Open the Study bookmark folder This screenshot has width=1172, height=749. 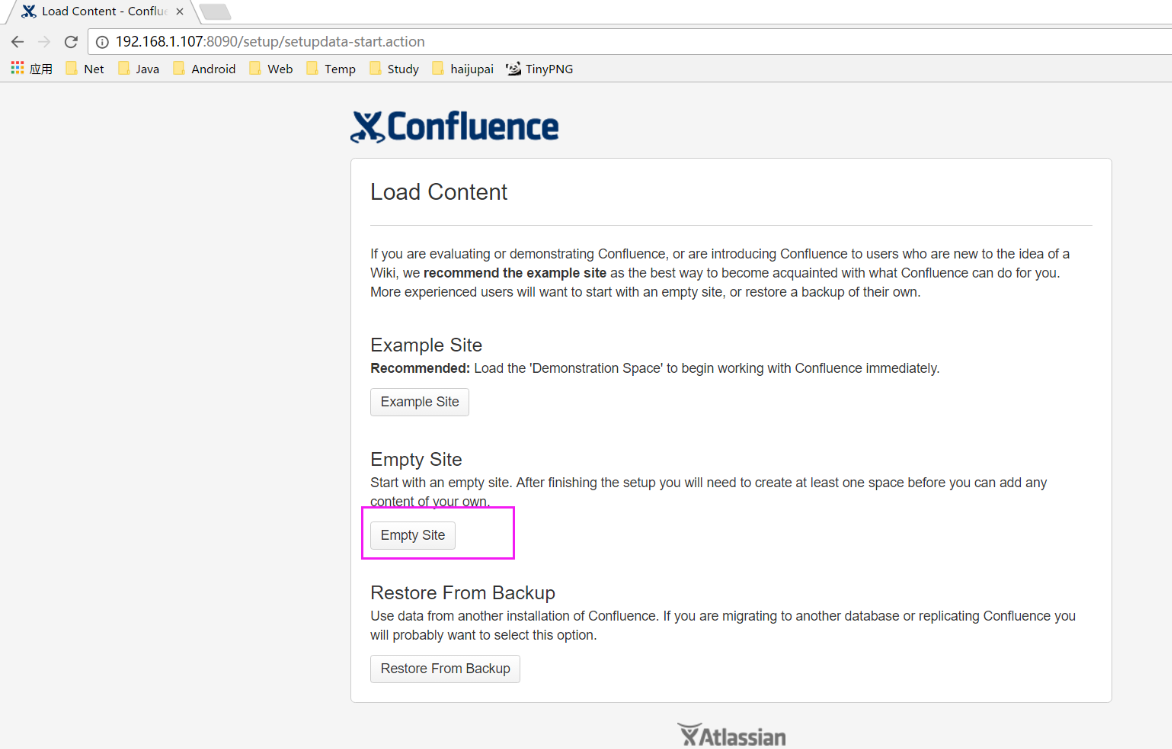point(394,69)
